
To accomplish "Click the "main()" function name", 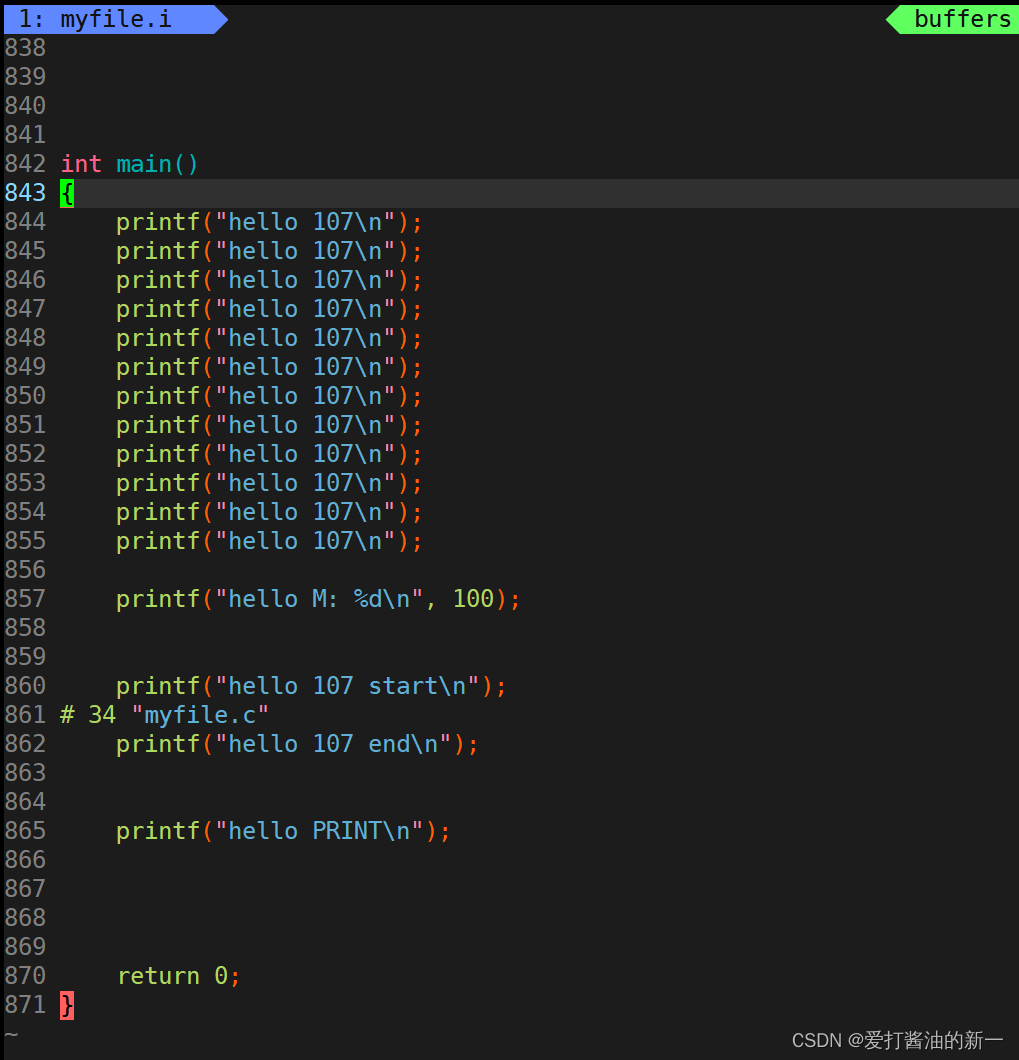I will pyautogui.click(x=157, y=164).
